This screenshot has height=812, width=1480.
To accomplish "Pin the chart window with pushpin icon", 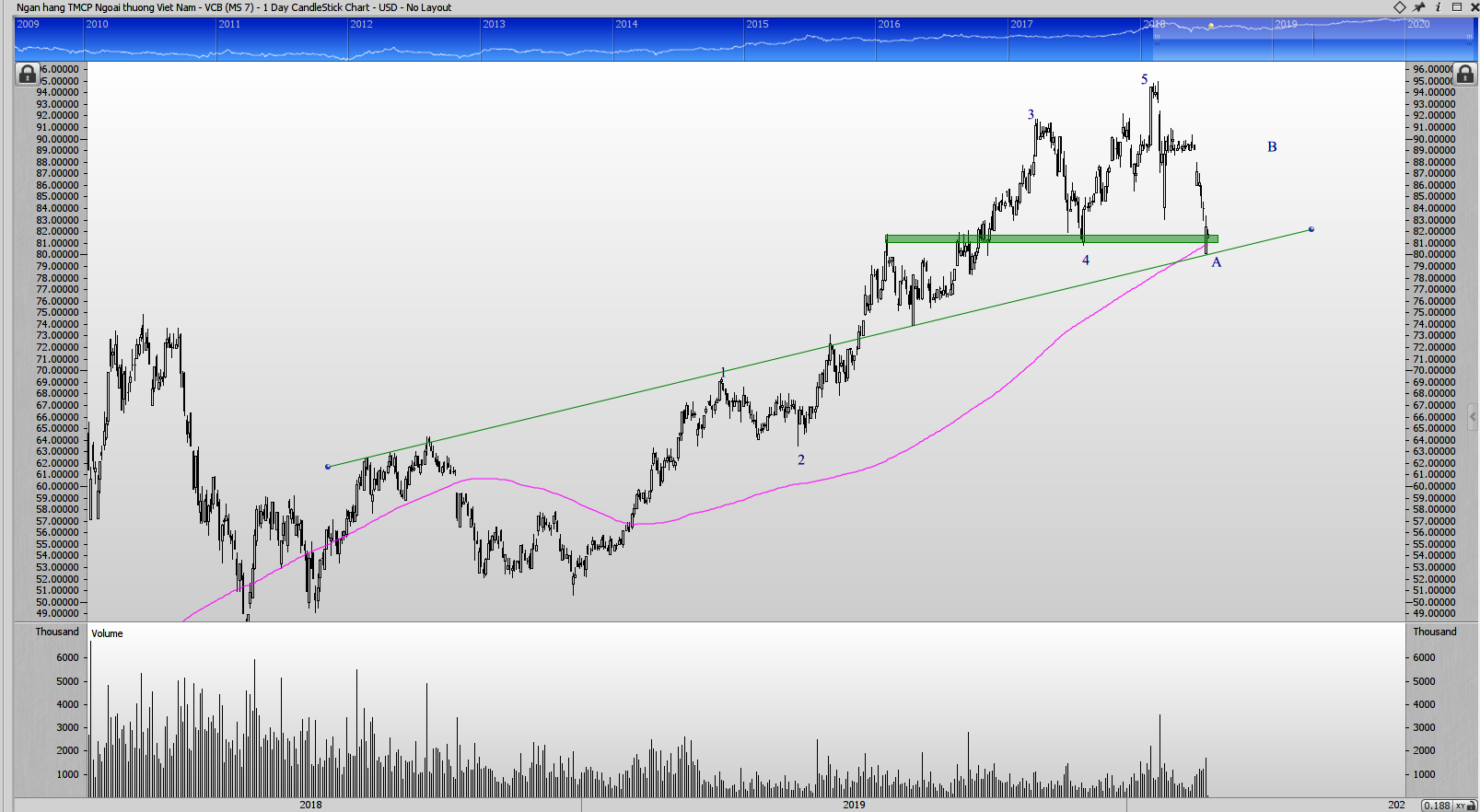I will click(x=1419, y=7).
